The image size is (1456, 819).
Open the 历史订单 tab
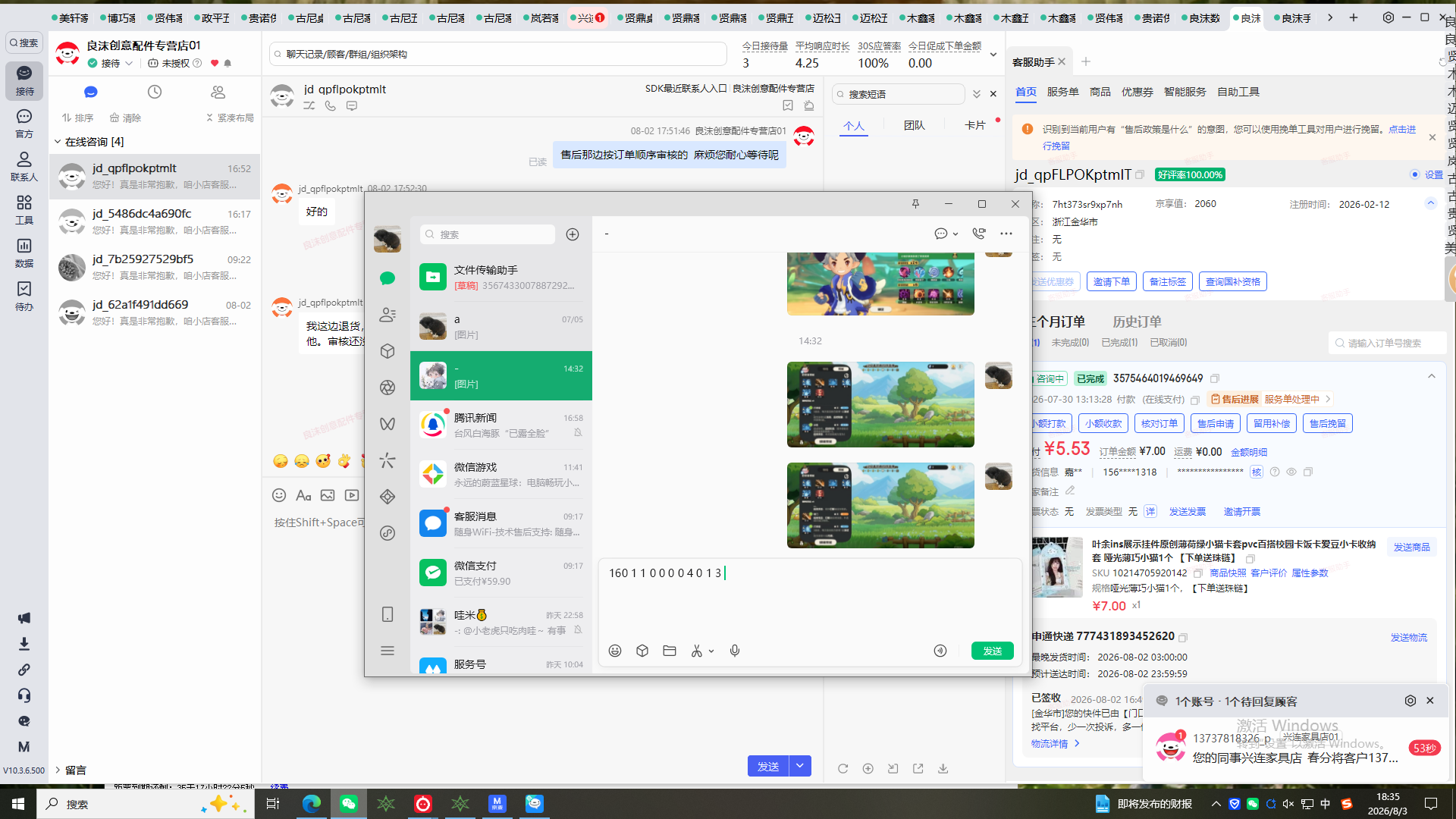point(1137,322)
